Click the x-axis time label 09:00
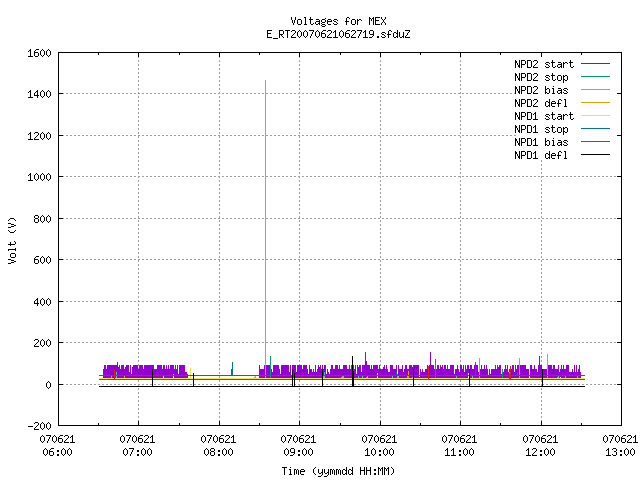This screenshot has width=640, height=480. point(298,452)
